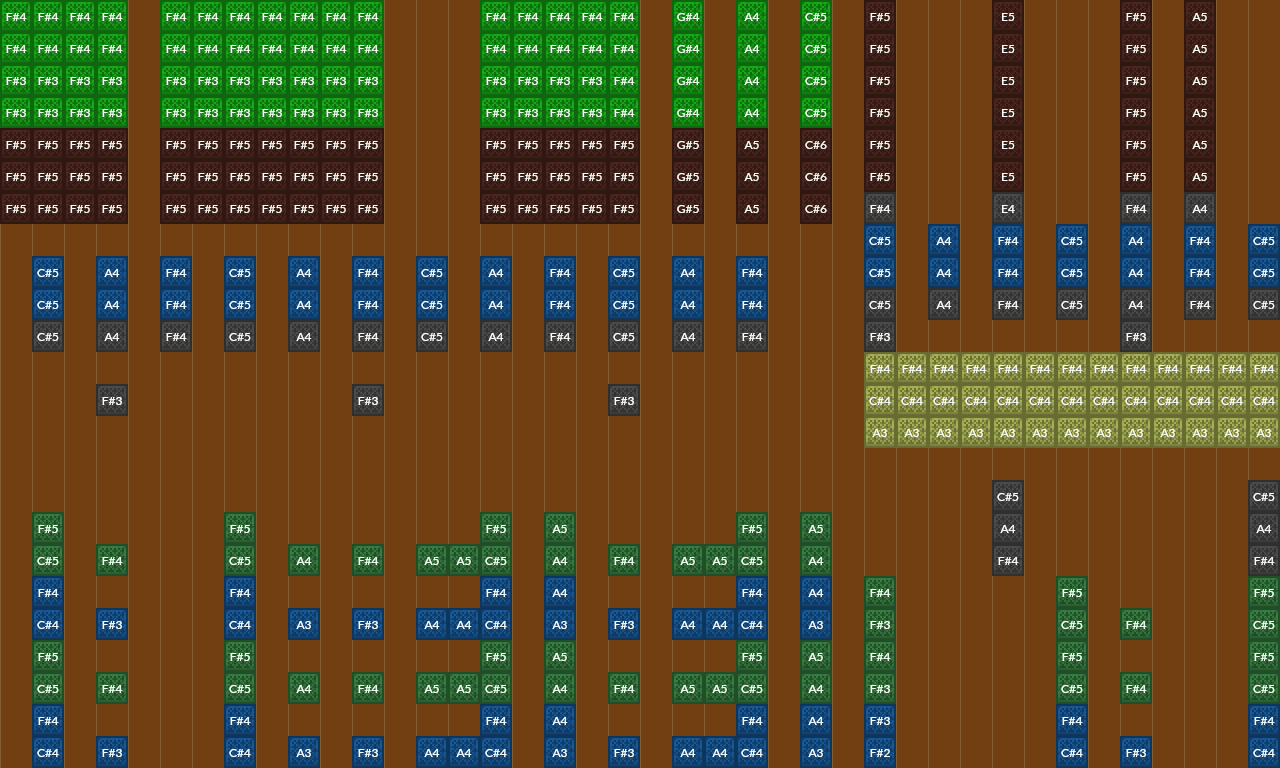
Task: Select a green F#5 note block lower left
Action: point(47,529)
